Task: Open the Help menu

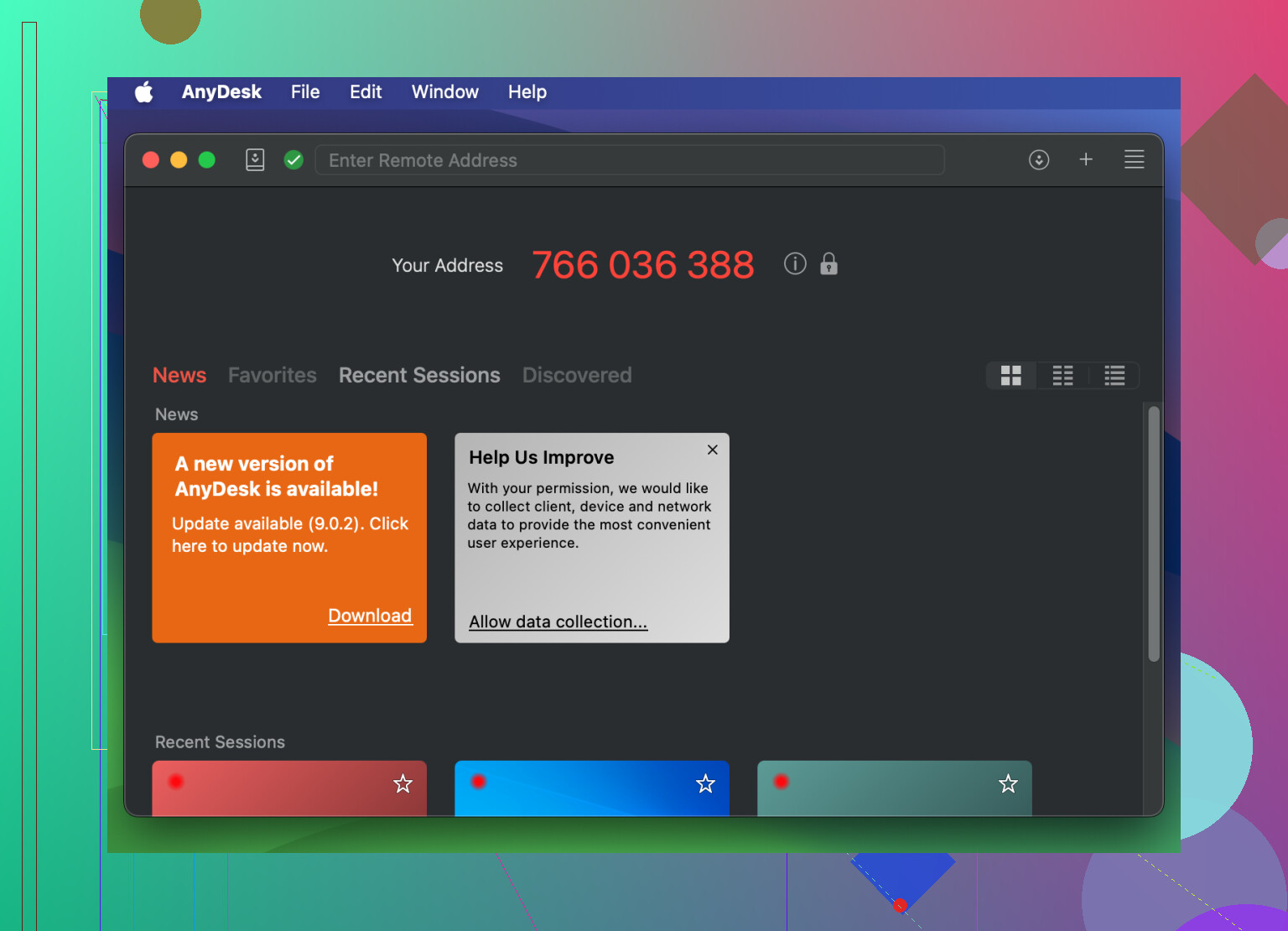Action: tap(527, 92)
